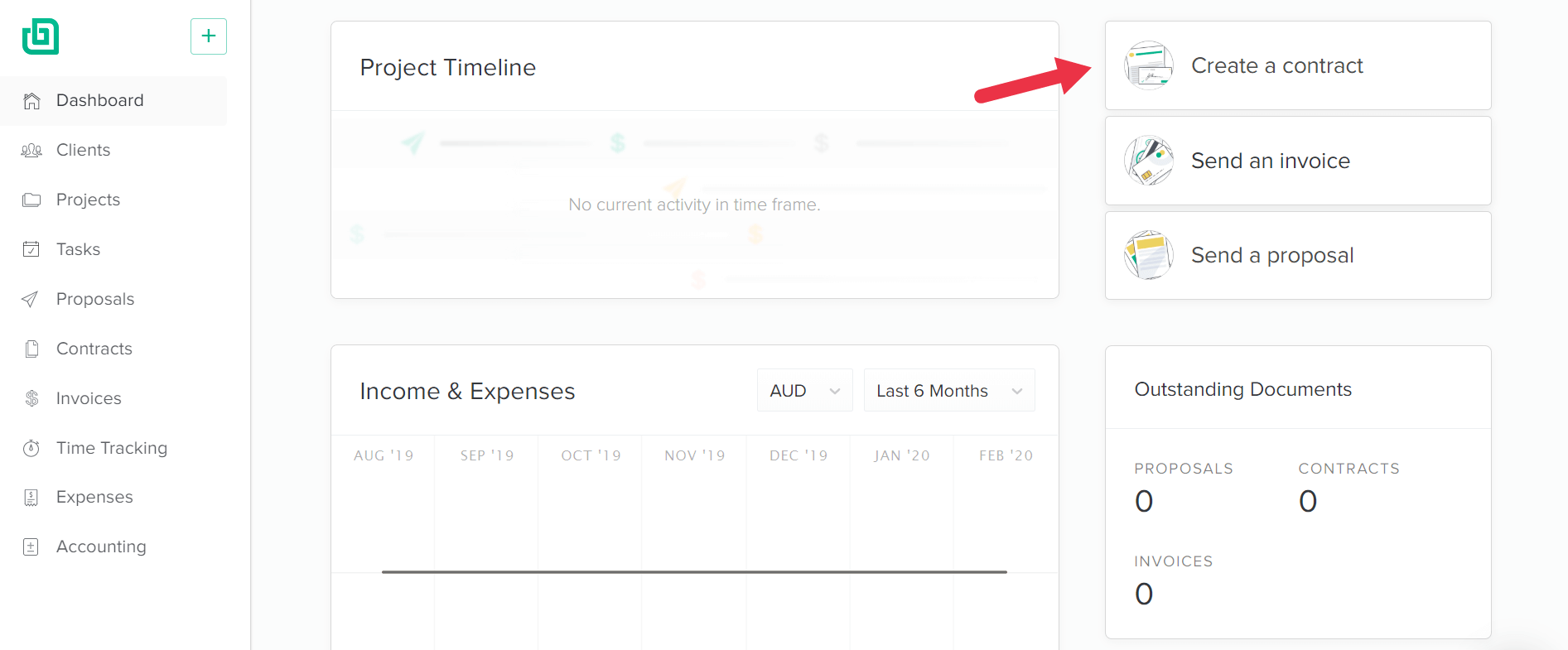The image size is (1568, 650).
Task: Click the Clients people icon
Action: click(x=31, y=151)
